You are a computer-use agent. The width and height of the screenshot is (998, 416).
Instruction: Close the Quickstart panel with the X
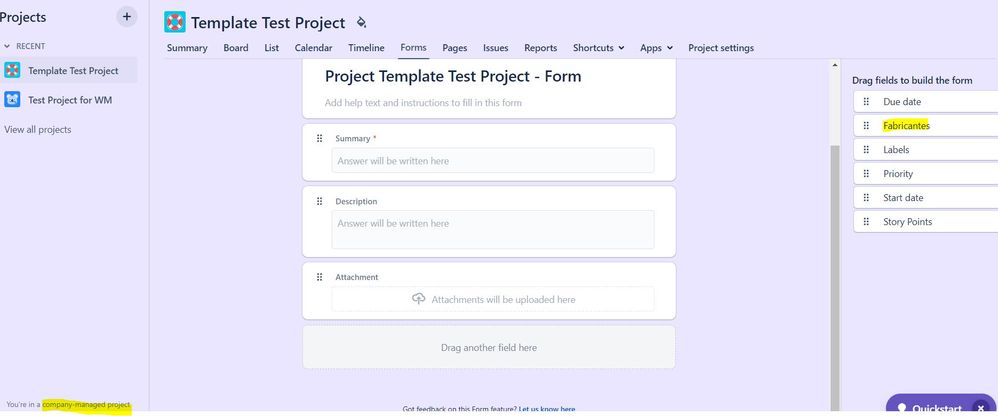[981, 408]
